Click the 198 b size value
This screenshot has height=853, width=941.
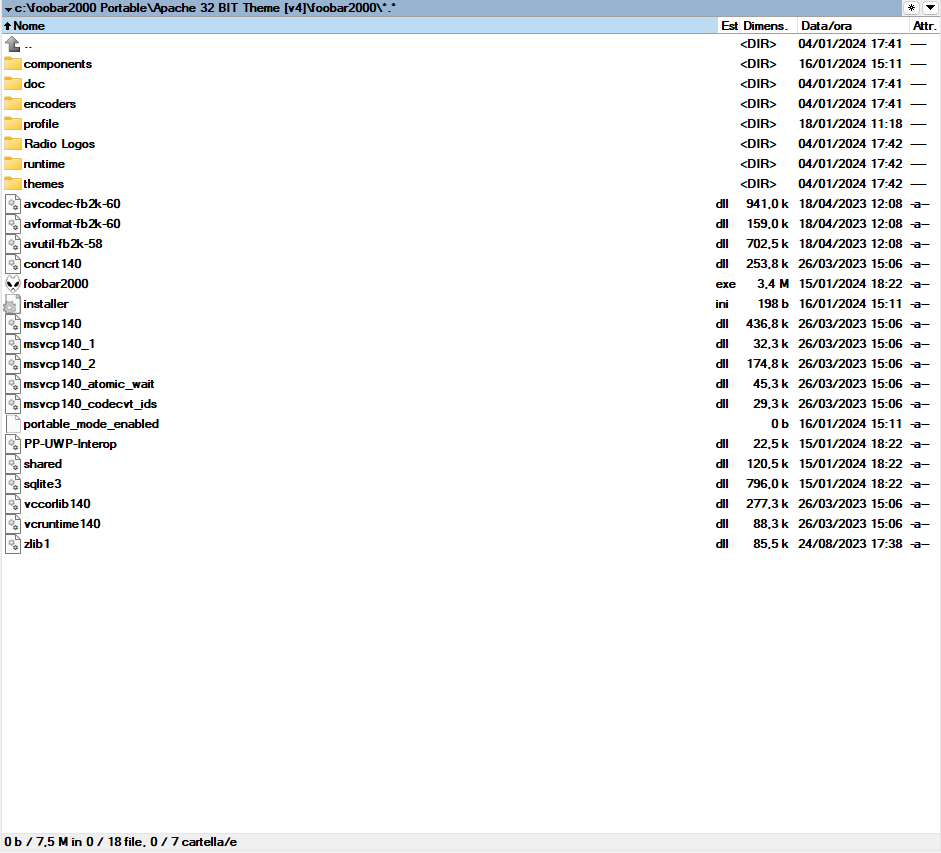(x=774, y=304)
